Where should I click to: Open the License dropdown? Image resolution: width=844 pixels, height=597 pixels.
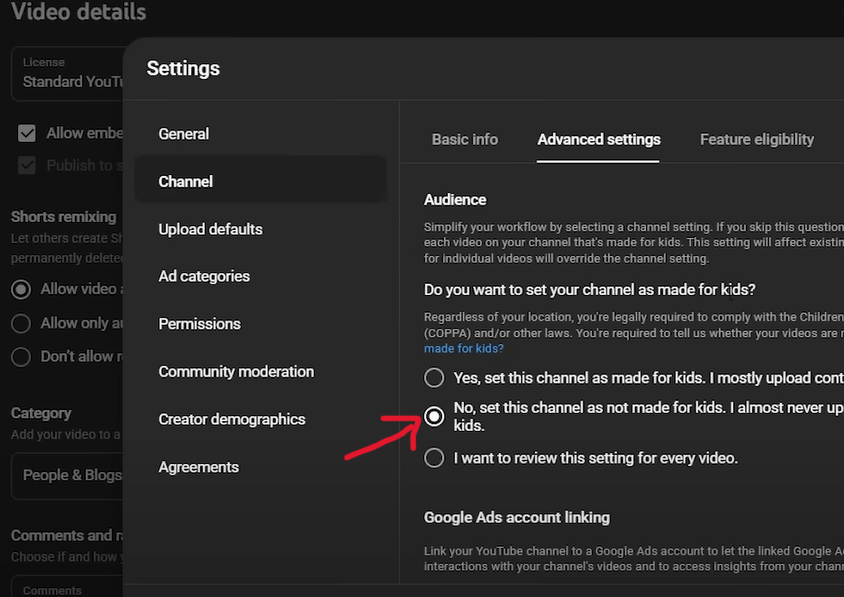pos(68,74)
